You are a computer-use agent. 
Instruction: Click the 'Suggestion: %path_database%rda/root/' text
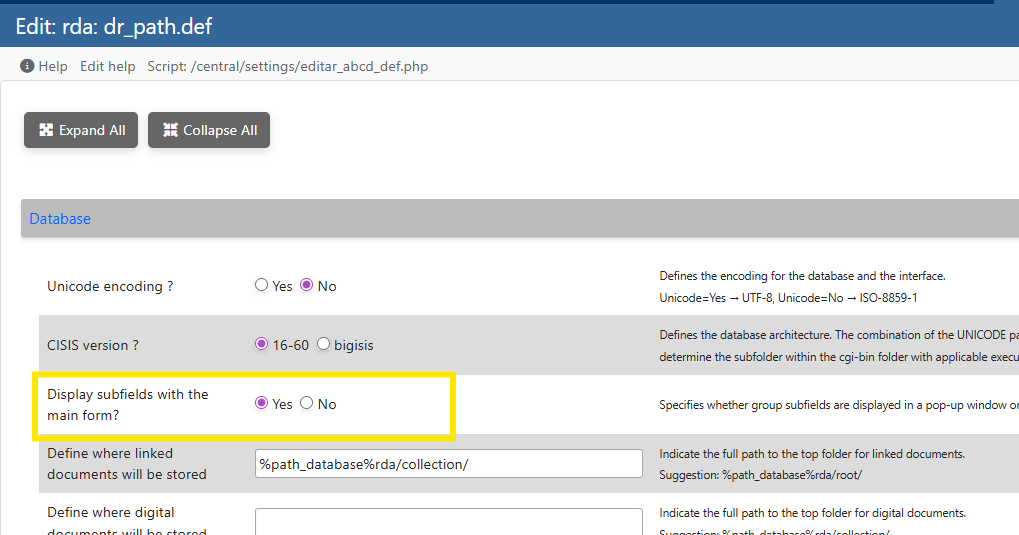click(760, 475)
